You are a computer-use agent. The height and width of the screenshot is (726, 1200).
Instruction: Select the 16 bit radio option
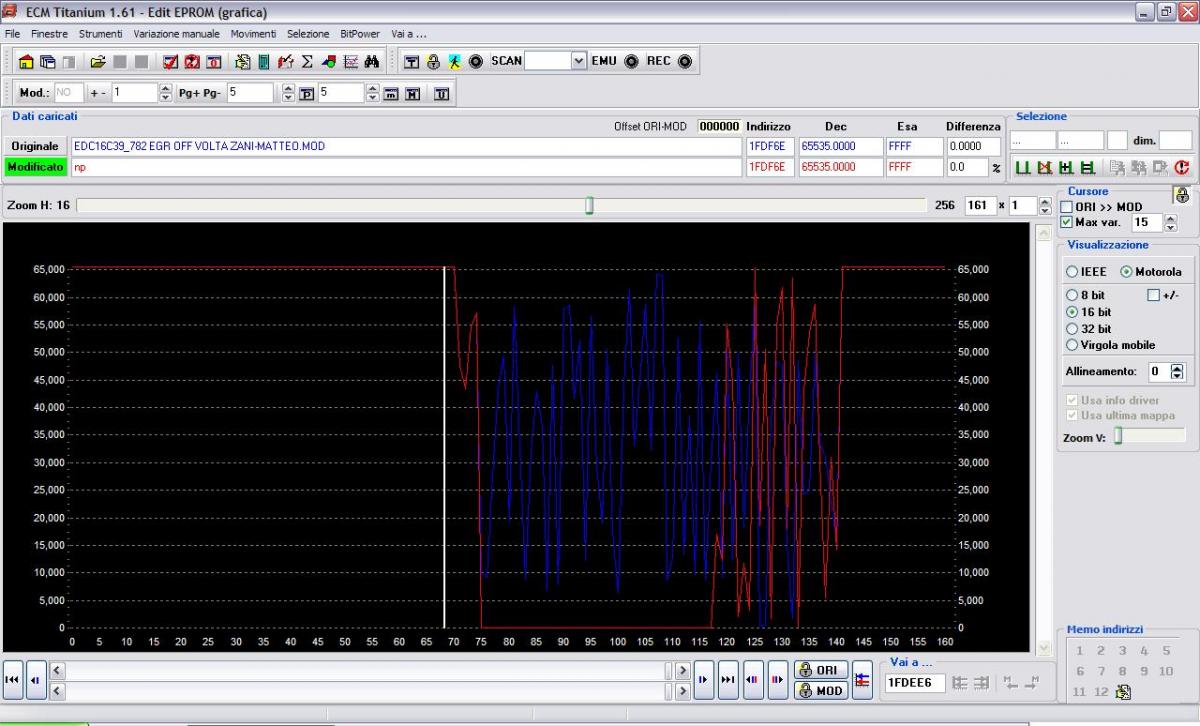point(1072,312)
